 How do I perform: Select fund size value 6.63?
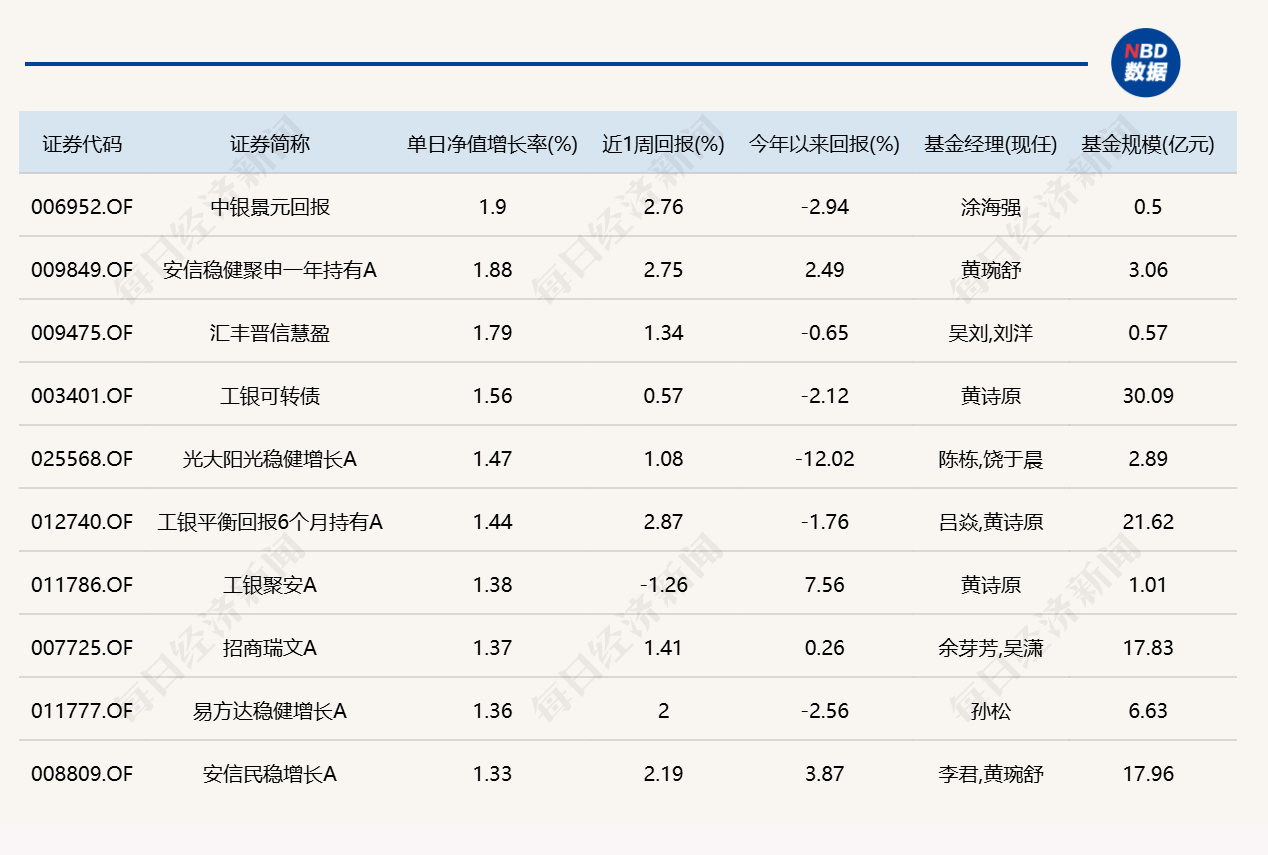pyautogui.click(x=1148, y=711)
